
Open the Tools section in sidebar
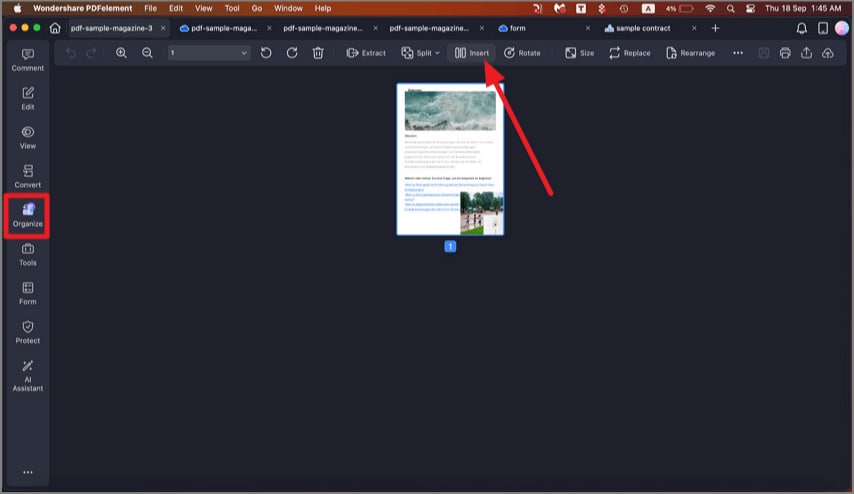[28, 254]
